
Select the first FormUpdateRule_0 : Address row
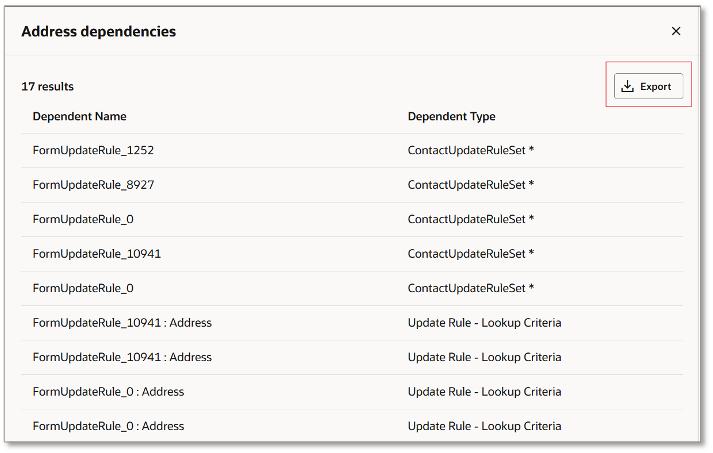click(108, 392)
